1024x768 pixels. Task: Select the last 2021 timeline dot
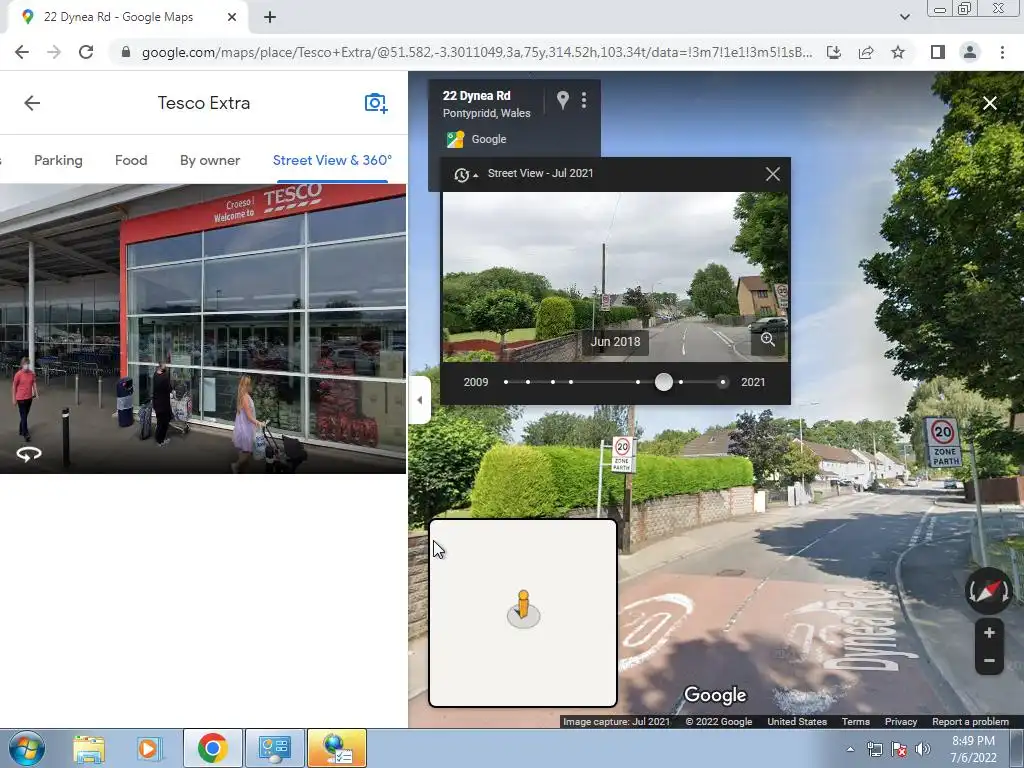click(722, 382)
